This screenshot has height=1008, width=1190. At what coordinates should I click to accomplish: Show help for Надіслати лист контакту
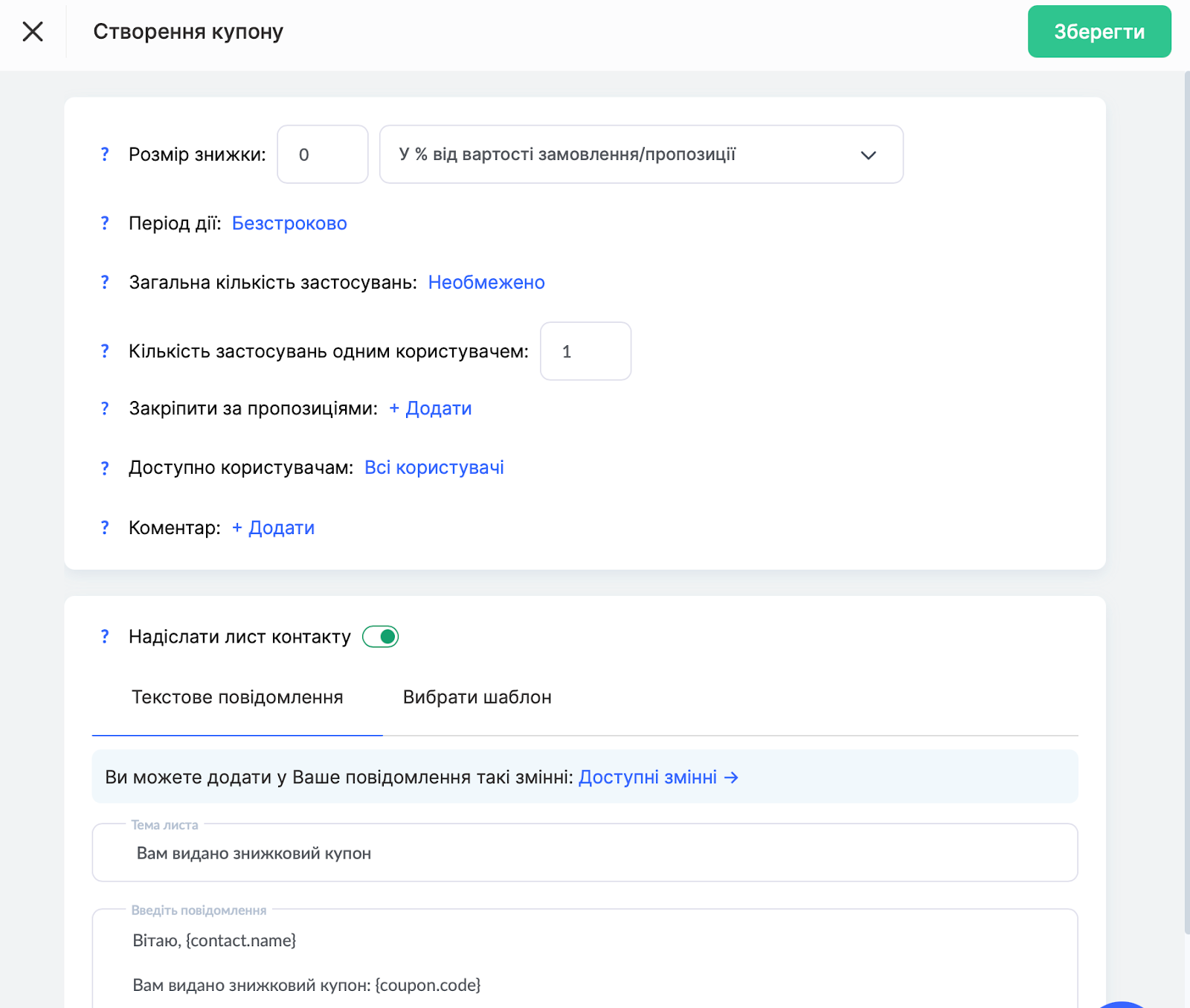pos(105,637)
